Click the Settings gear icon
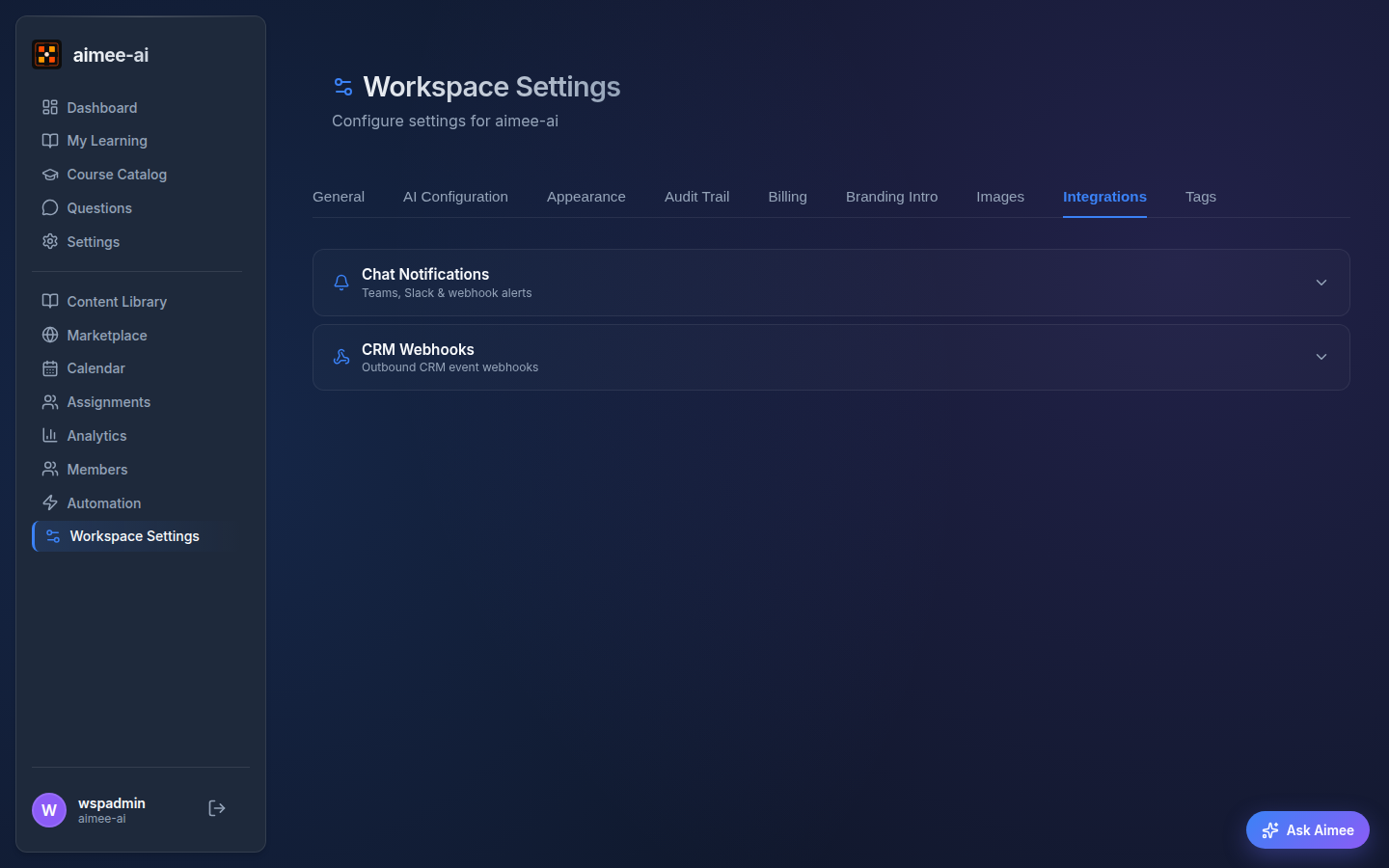 [50, 242]
